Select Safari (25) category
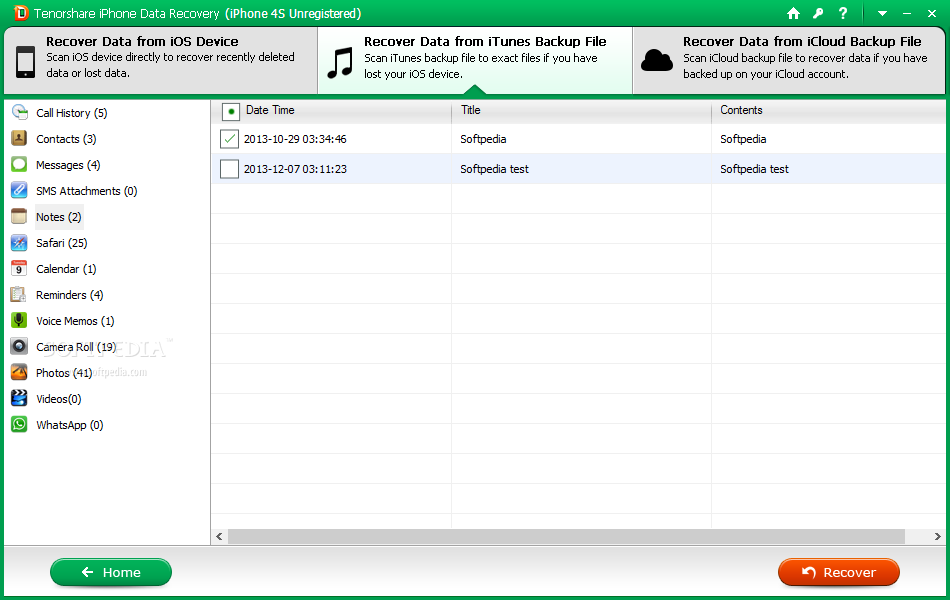Screen dimensions: 950x600 [x=61, y=243]
